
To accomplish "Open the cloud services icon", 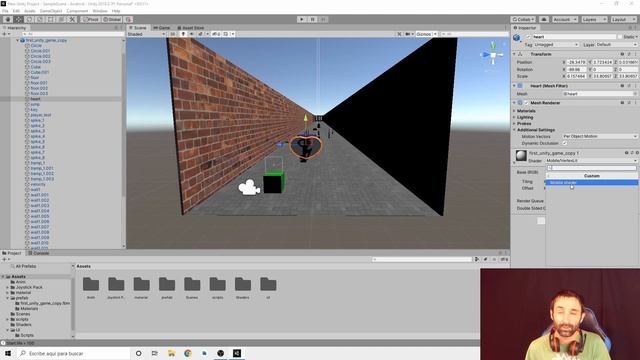I will coord(544,19).
